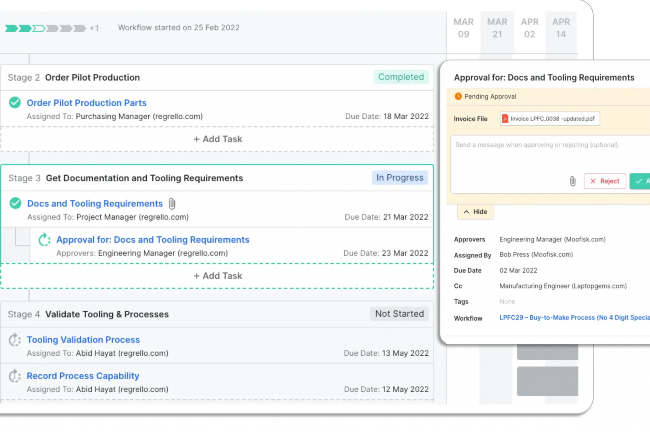
Task: Click Due Date 18 Mar 2022 text
Action: click(x=387, y=116)
